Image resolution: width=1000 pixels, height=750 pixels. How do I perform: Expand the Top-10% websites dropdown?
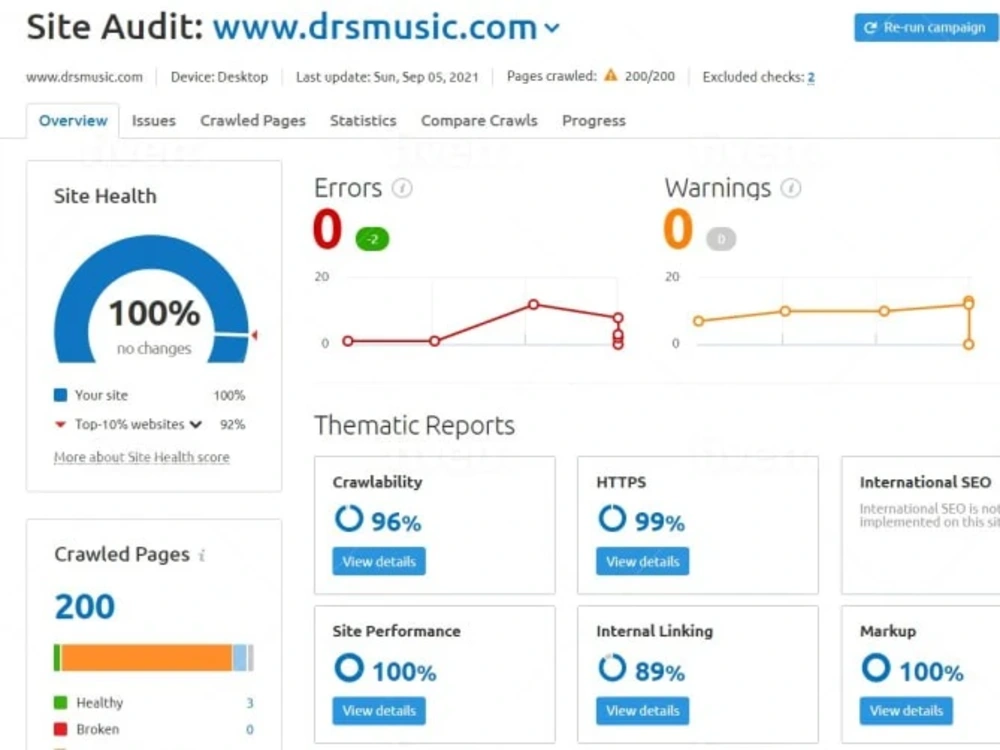click(x=196, y=425)
